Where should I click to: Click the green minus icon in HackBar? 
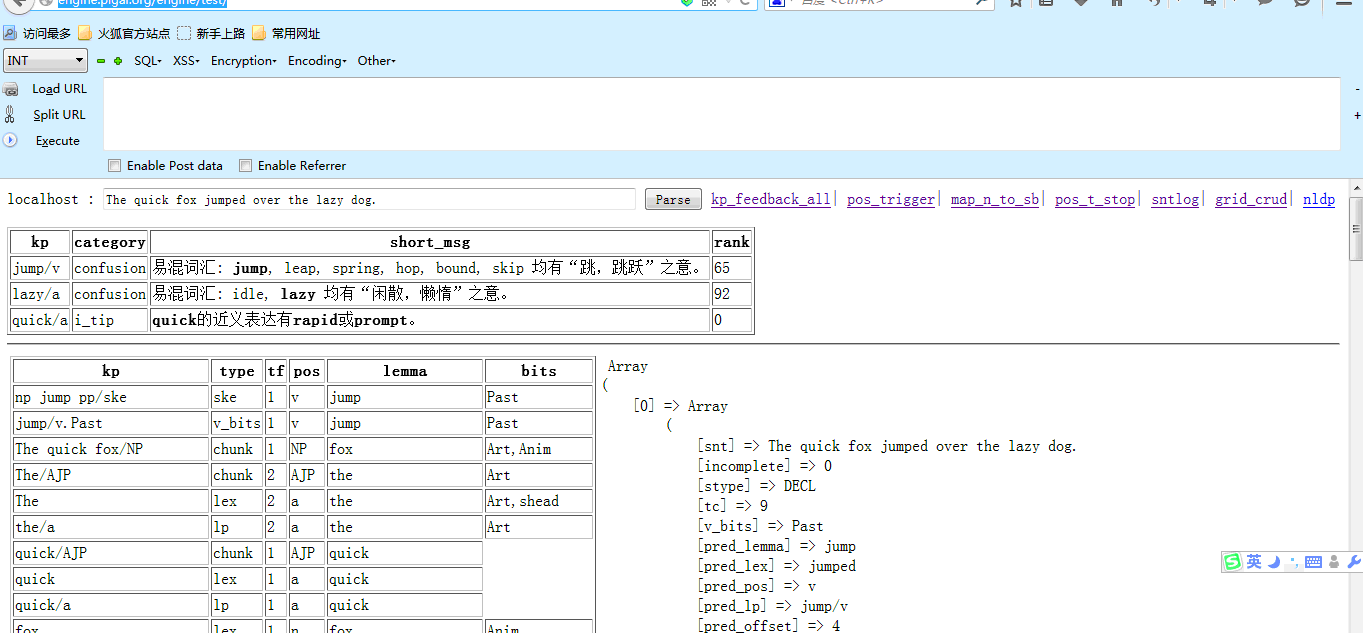(x=101, y=61)
